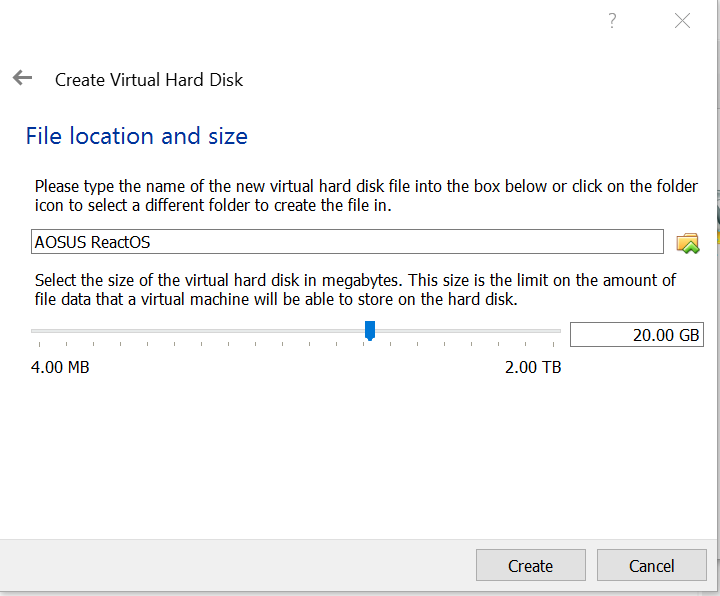720x596 pixels.
Task: Click the Create Virtual Hard Disk title
Action: [x=149, y=79]
